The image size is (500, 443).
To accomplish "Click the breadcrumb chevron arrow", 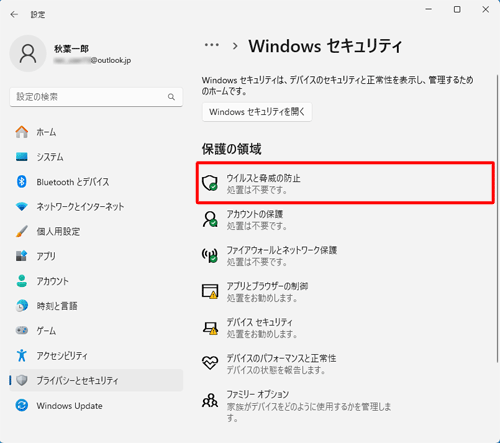I will (235, 46).
